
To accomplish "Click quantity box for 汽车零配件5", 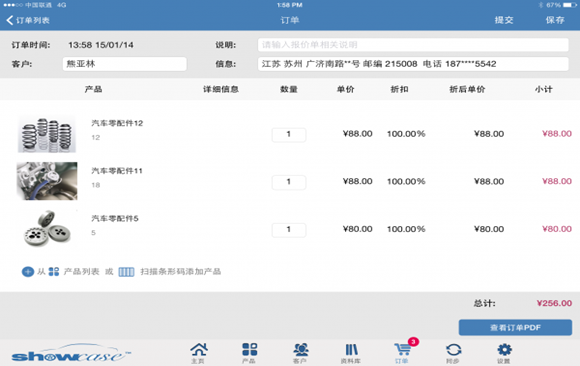I will click(289, 229).
